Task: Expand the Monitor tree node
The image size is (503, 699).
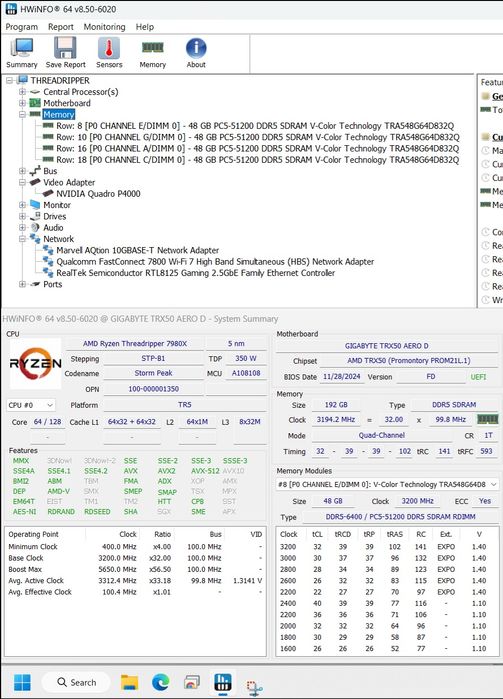Action: pyautogui.click(x=22, y=205)
